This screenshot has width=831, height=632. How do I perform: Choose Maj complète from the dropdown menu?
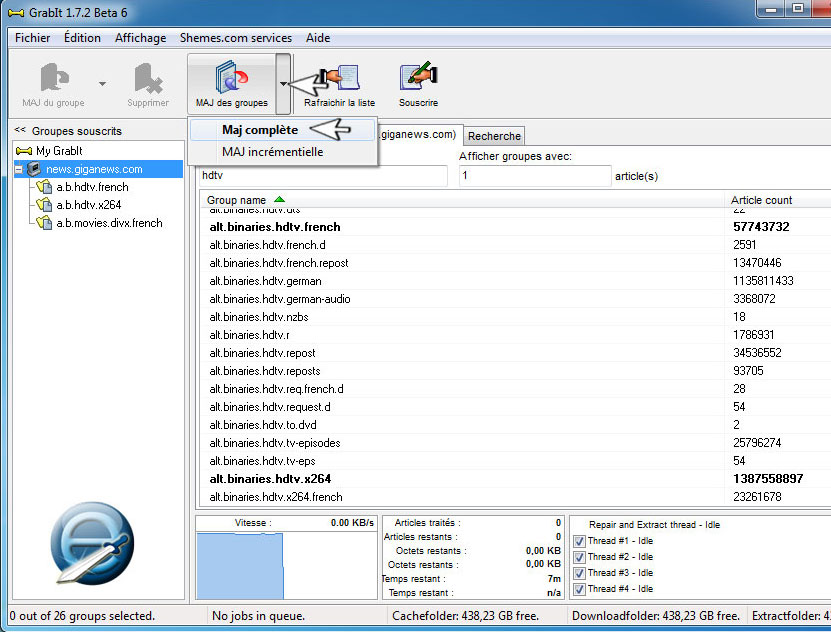click(282, 130)
